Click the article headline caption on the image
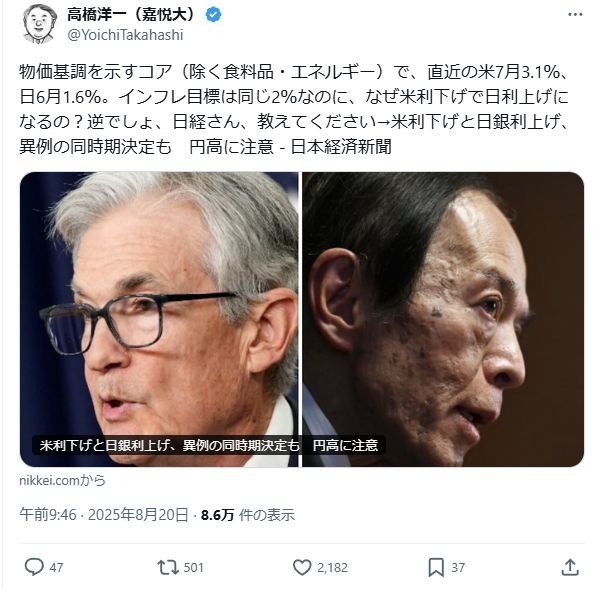This screenshot has height=589, width=601. [x=209, y=445]
